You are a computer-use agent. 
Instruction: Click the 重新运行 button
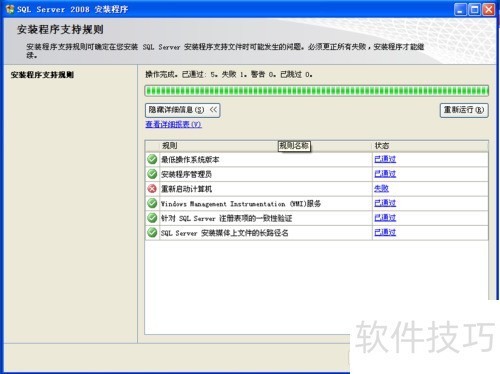464,110
